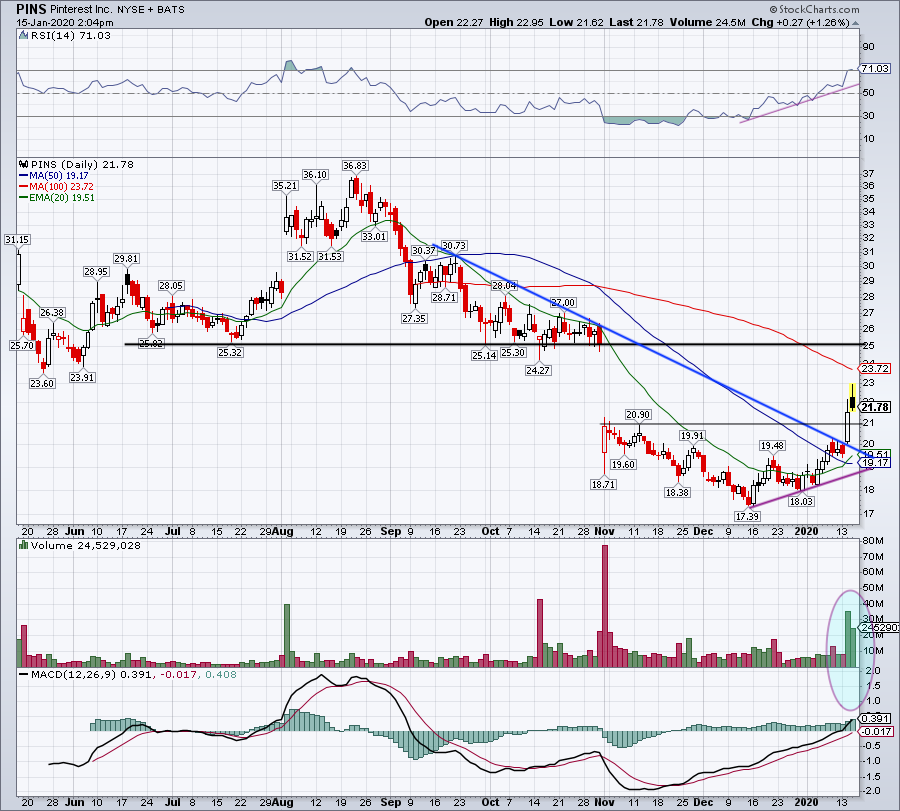Click the bold 21.78 last price axis tag
The width and height of the screenshot is (900, 811).
[x=875, y=407]
